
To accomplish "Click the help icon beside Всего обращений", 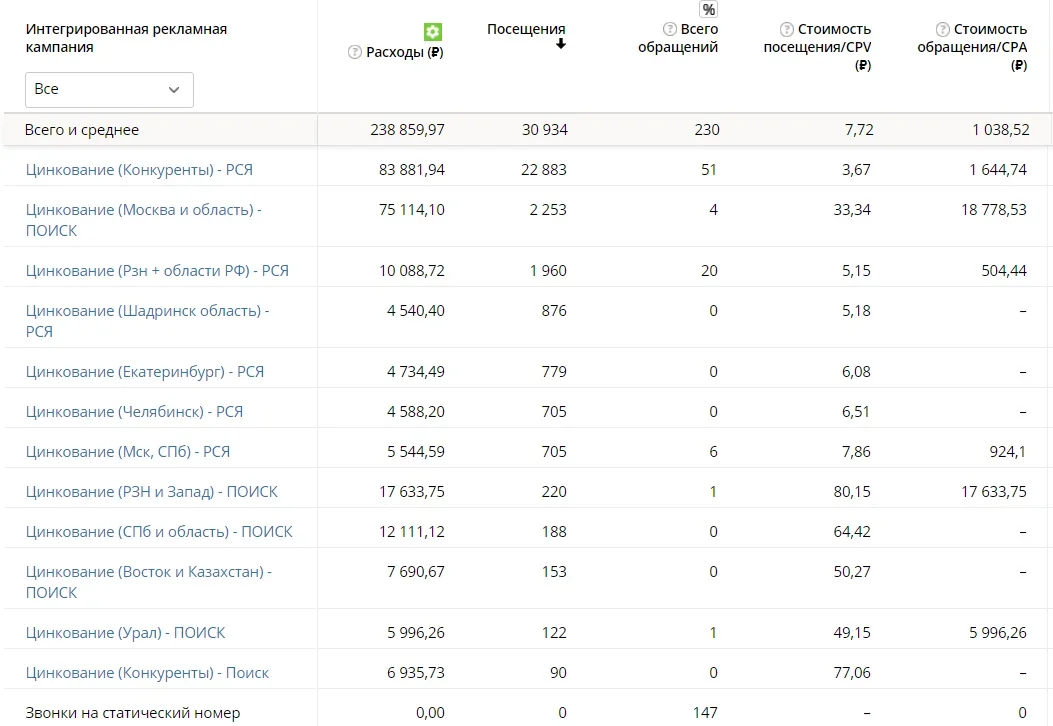I will point(669,29).
